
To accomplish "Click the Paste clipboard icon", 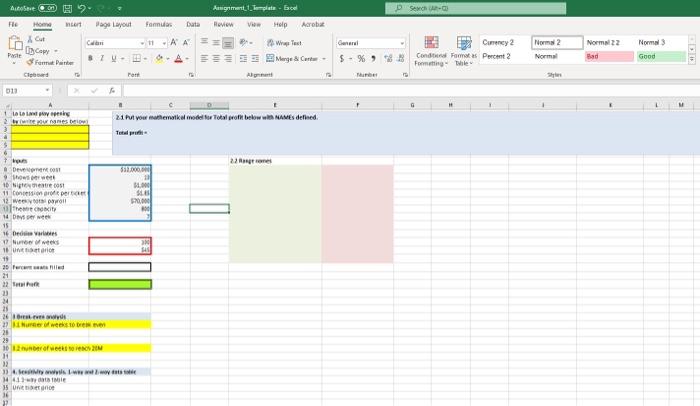I will (x=15, y=43).
